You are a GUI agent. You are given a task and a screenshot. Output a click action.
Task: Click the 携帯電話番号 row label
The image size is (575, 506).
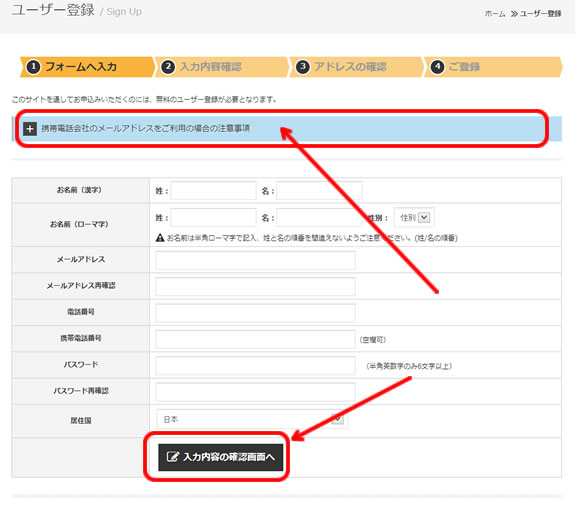click(81, 338)
